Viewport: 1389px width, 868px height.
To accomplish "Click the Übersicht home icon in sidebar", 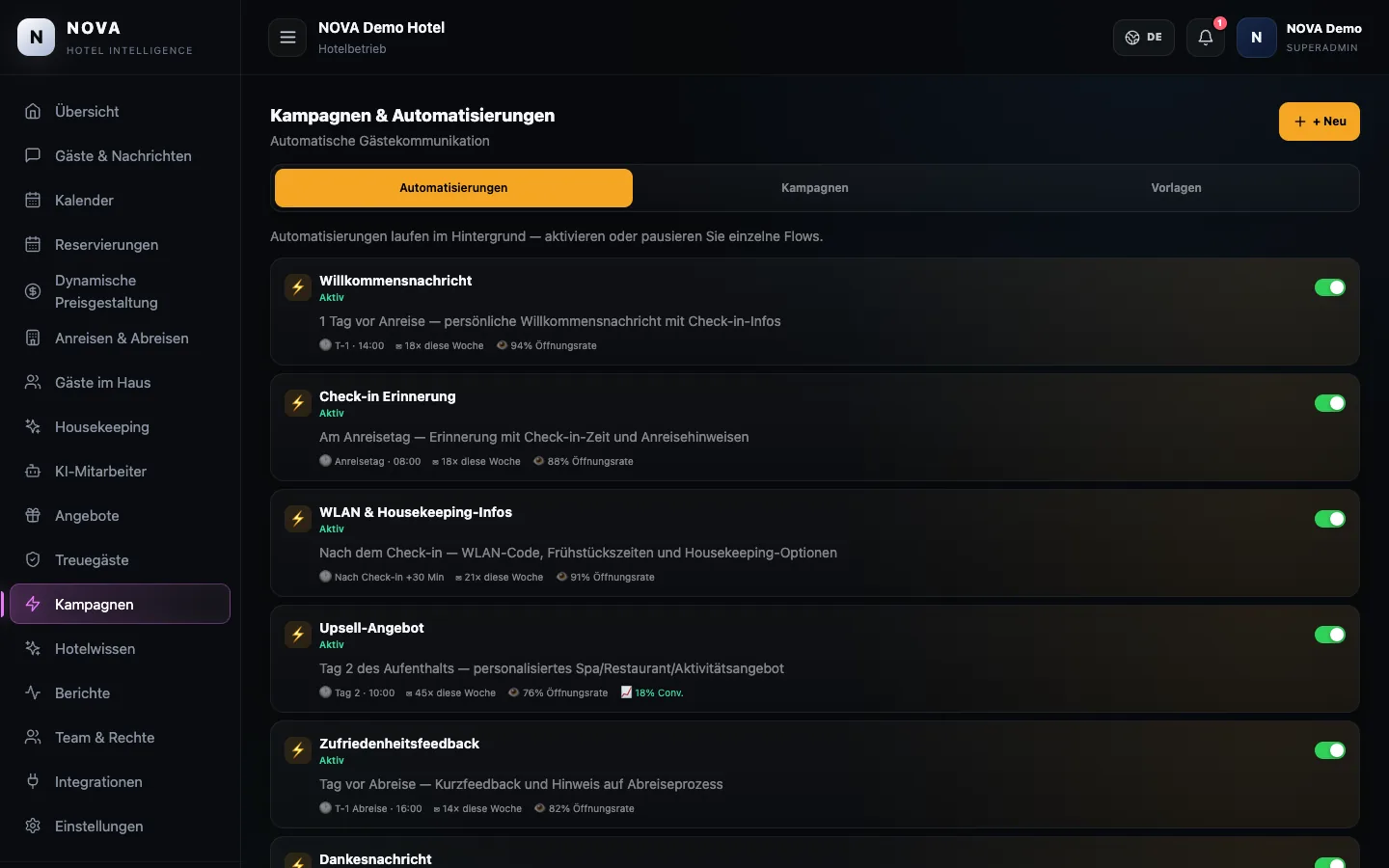I will [33, 111].
